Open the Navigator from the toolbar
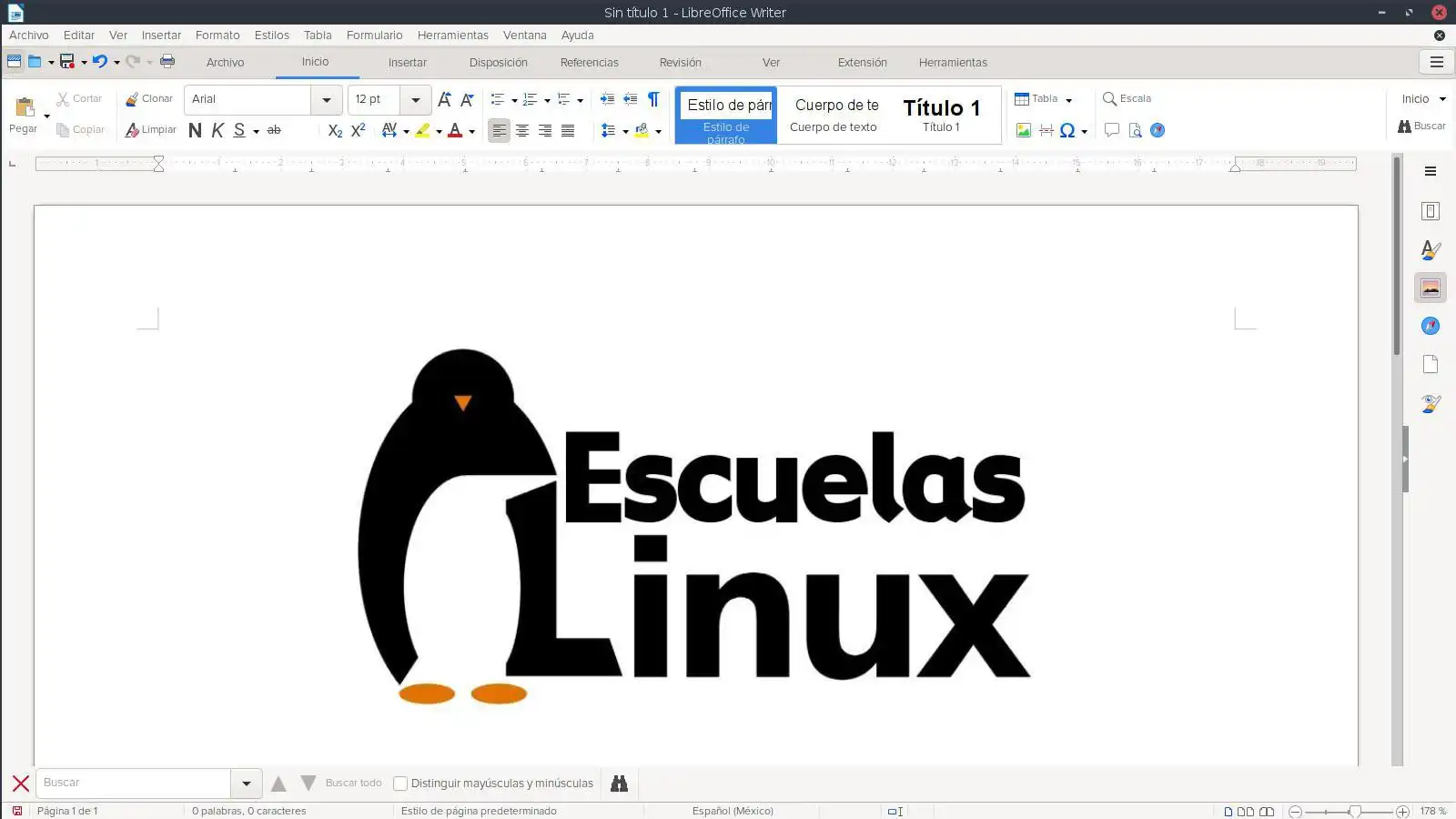 click(1158, 130)
